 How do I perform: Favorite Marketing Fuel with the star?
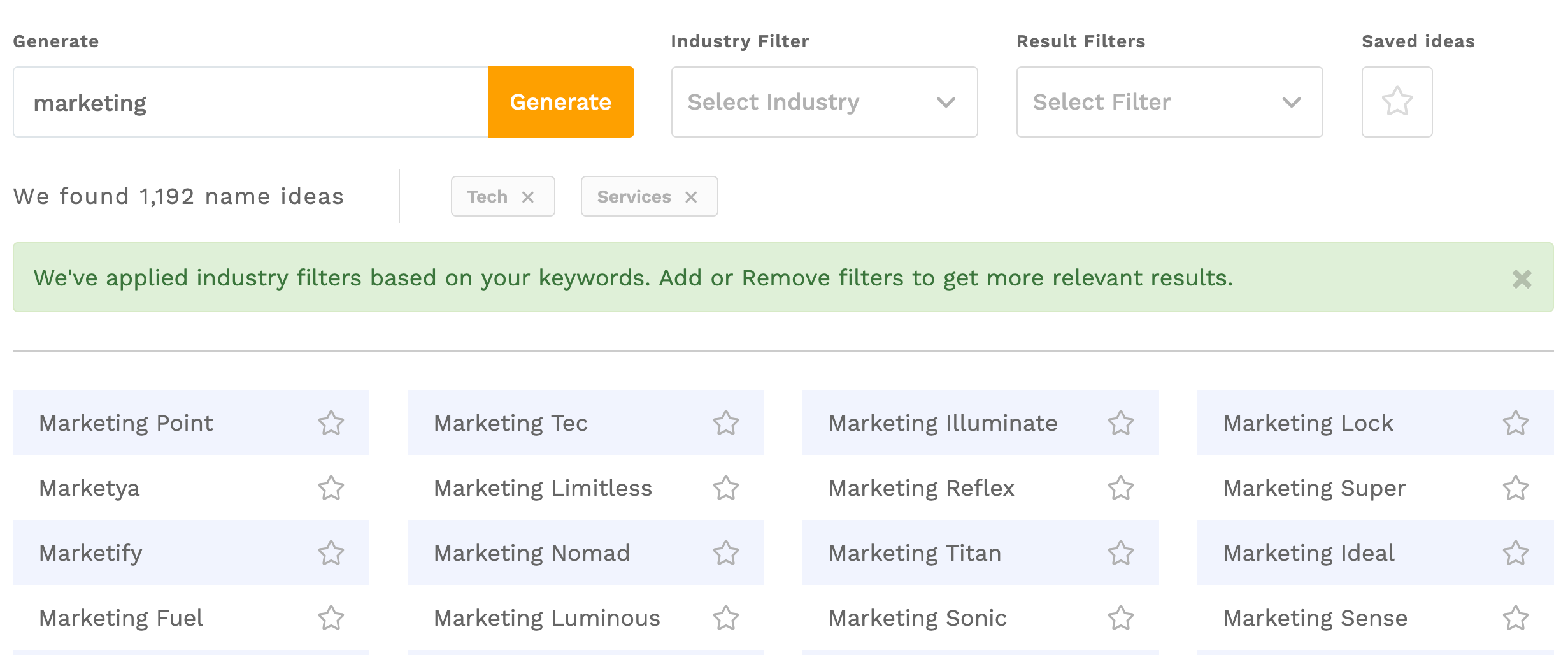(x=331, y=618)
